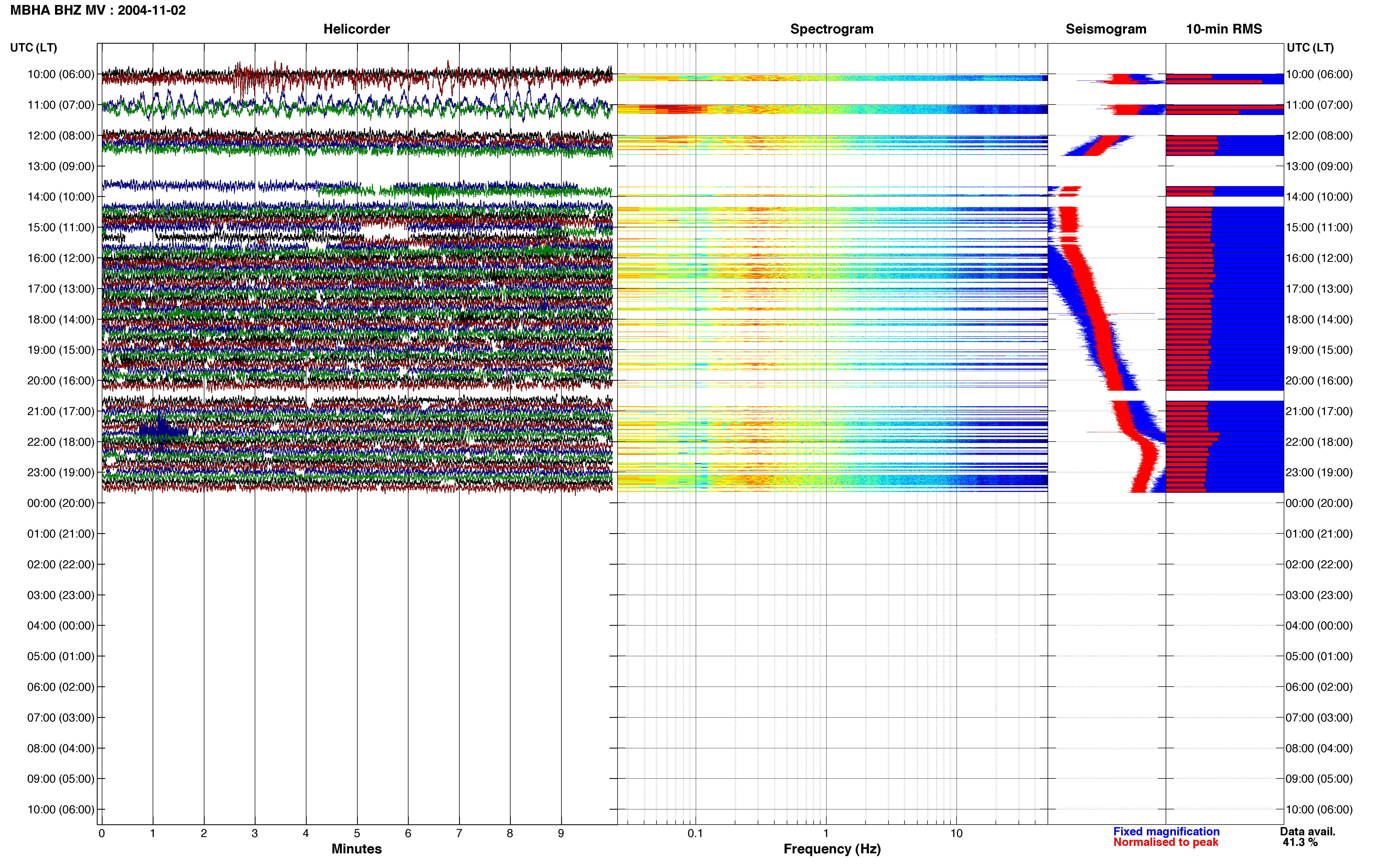Click the left 'UTC (LT)' axis label

(x=34, y=48)
